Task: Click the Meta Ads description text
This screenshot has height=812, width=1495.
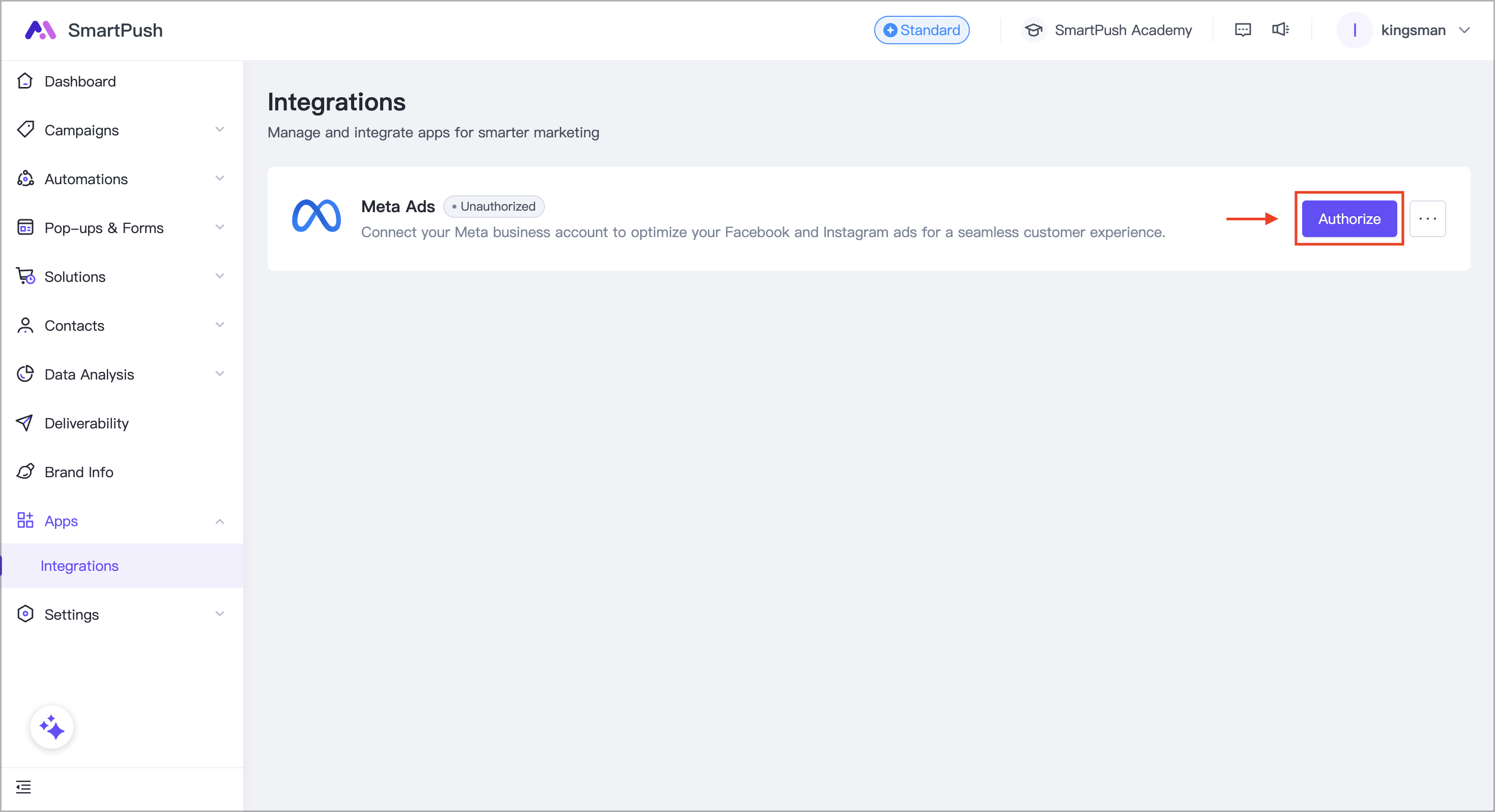Action: [x=763, y=232]
